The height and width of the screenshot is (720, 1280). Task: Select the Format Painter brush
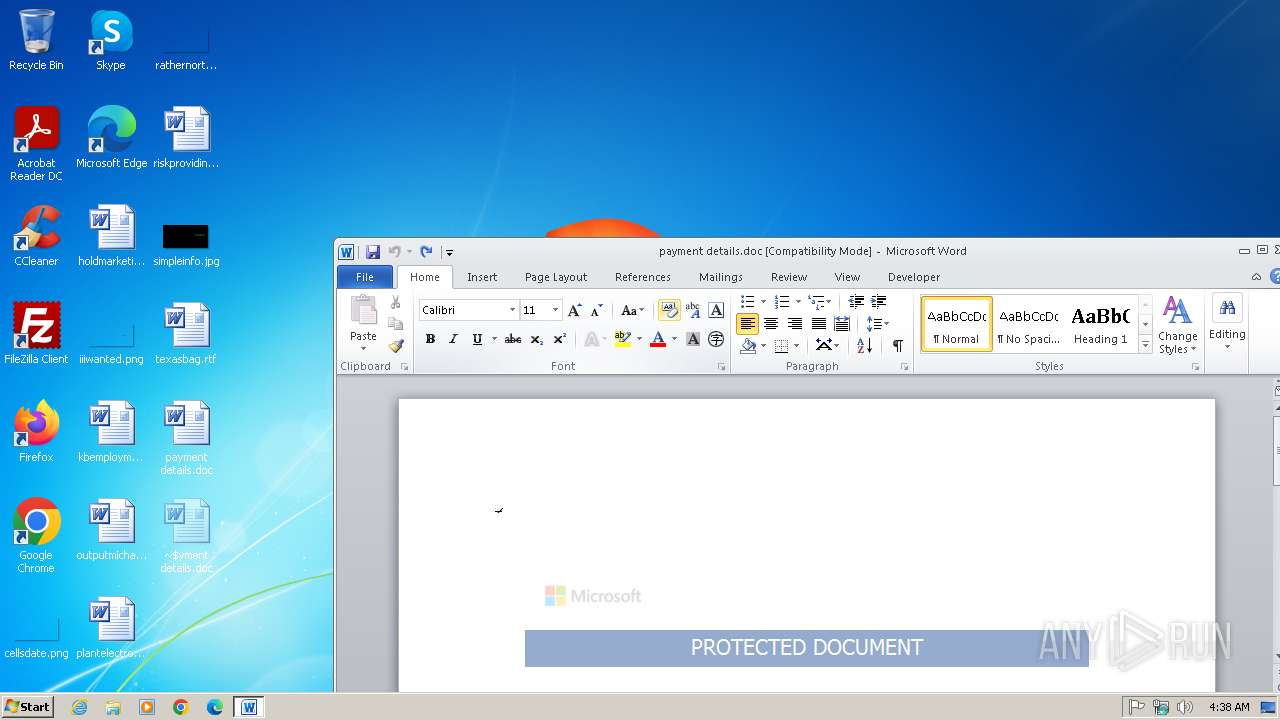(x=395, y=346)
